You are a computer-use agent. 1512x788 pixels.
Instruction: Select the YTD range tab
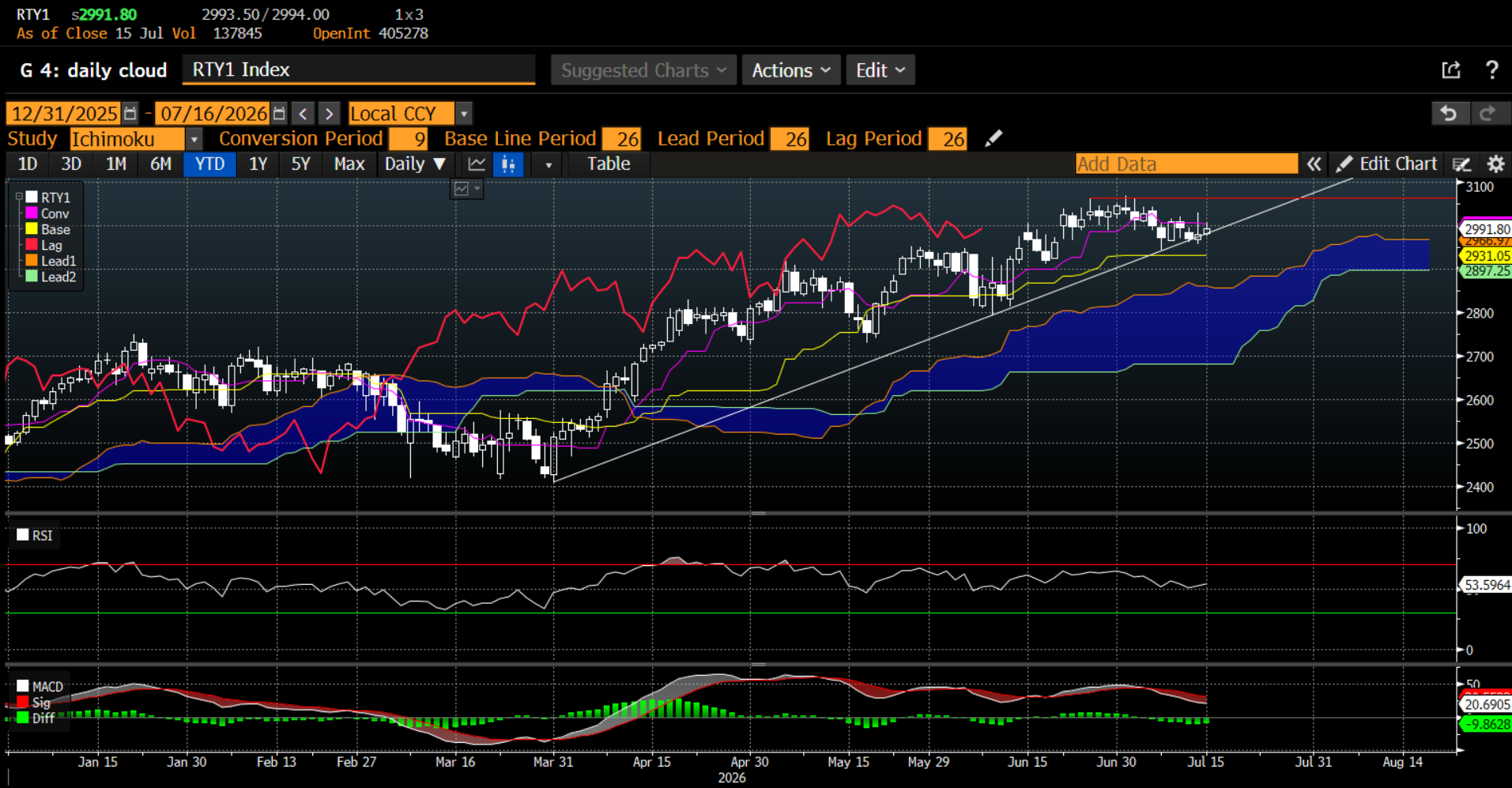[209, 164]
